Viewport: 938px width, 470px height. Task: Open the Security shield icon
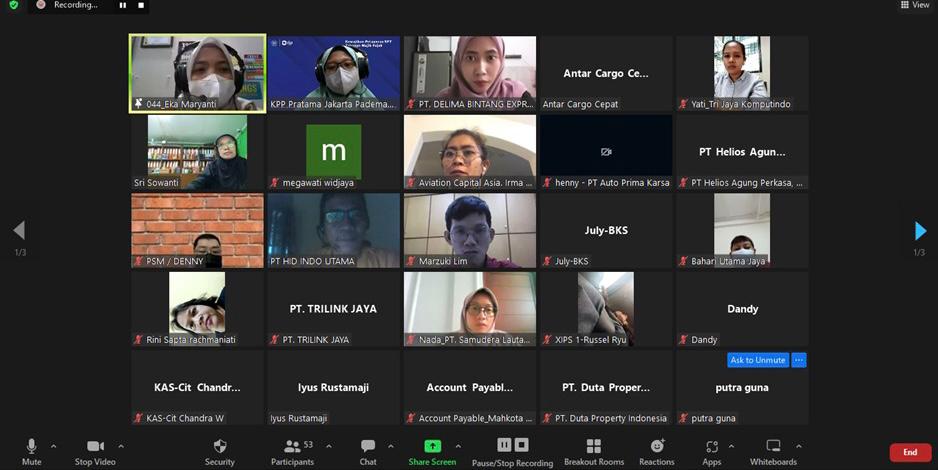pyautogui.click(x=220, y=446)
